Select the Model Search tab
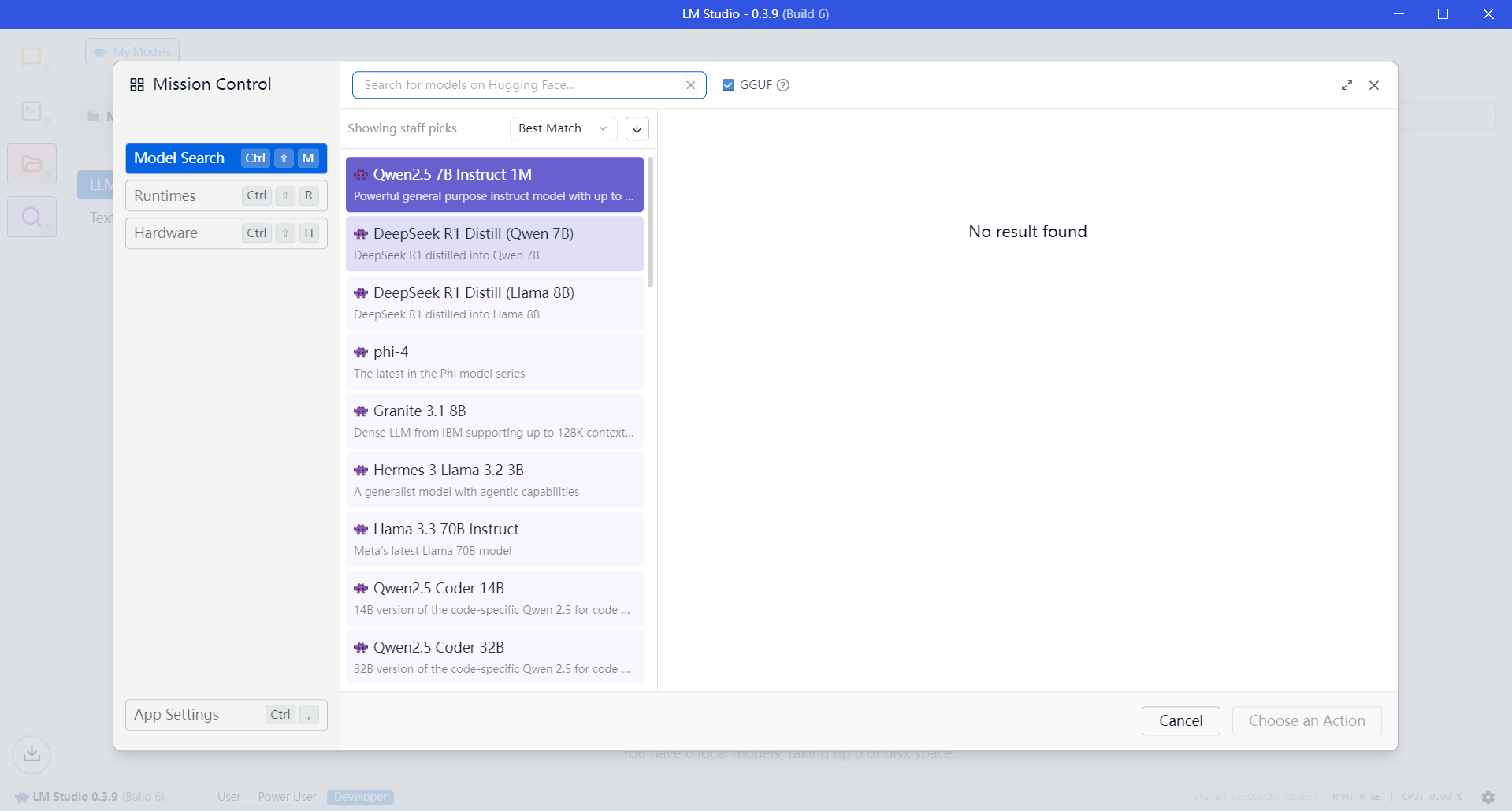 226,158
